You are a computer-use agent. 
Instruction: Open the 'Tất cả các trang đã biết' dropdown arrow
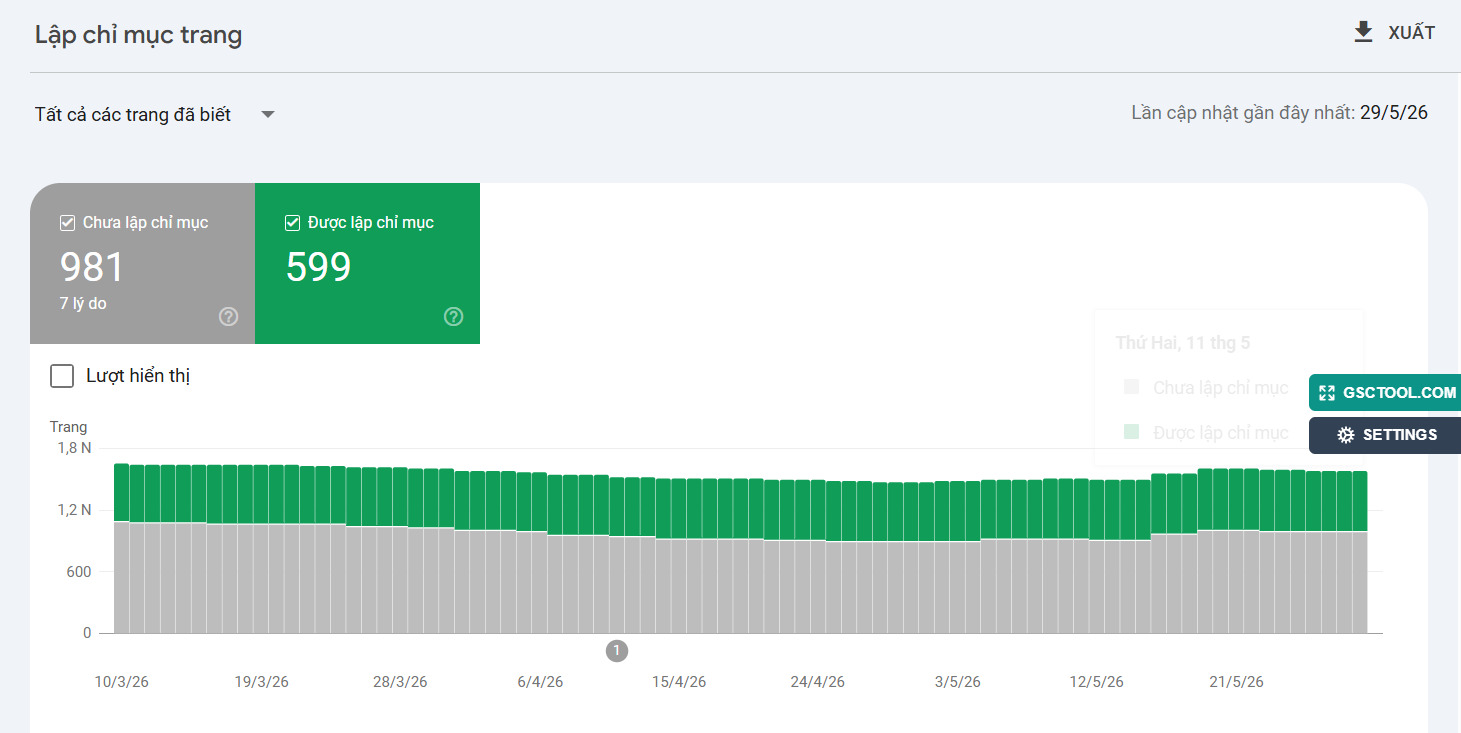click(x=267, y=115)
